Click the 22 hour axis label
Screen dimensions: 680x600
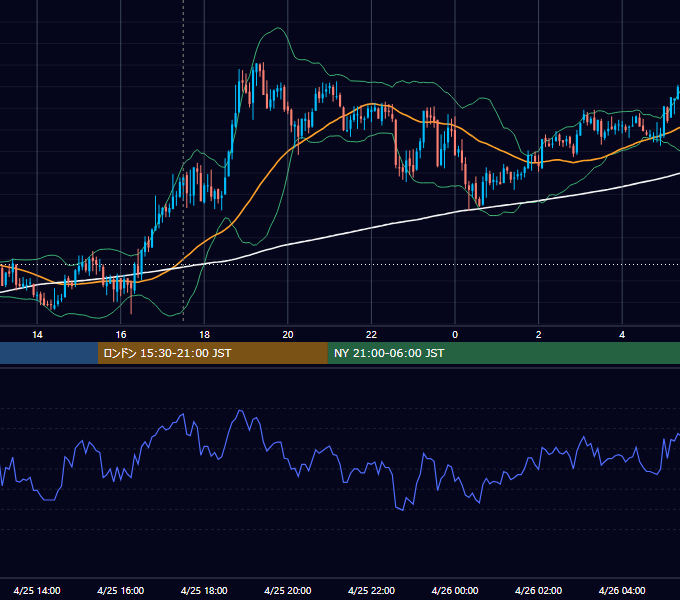pyautogui.click(x=371, y=335)
